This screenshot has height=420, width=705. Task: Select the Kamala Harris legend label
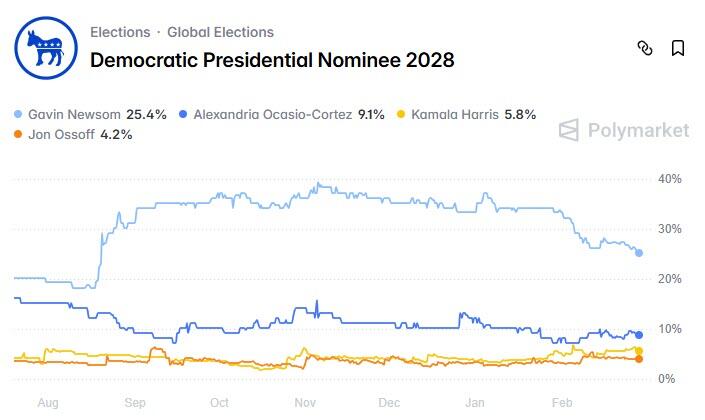(455, 115)
